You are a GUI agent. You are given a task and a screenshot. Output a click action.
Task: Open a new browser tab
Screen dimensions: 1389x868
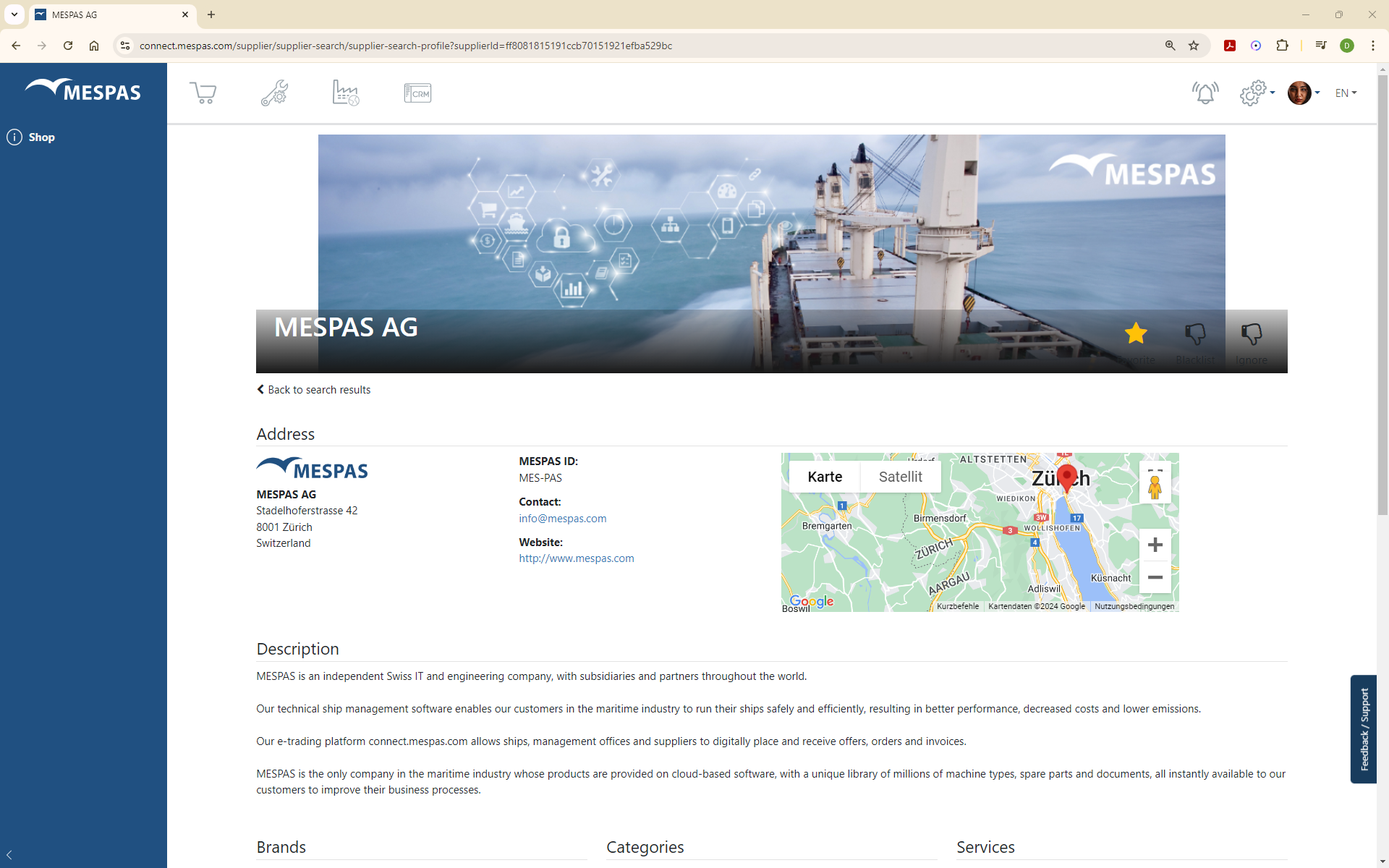point(211,14)
